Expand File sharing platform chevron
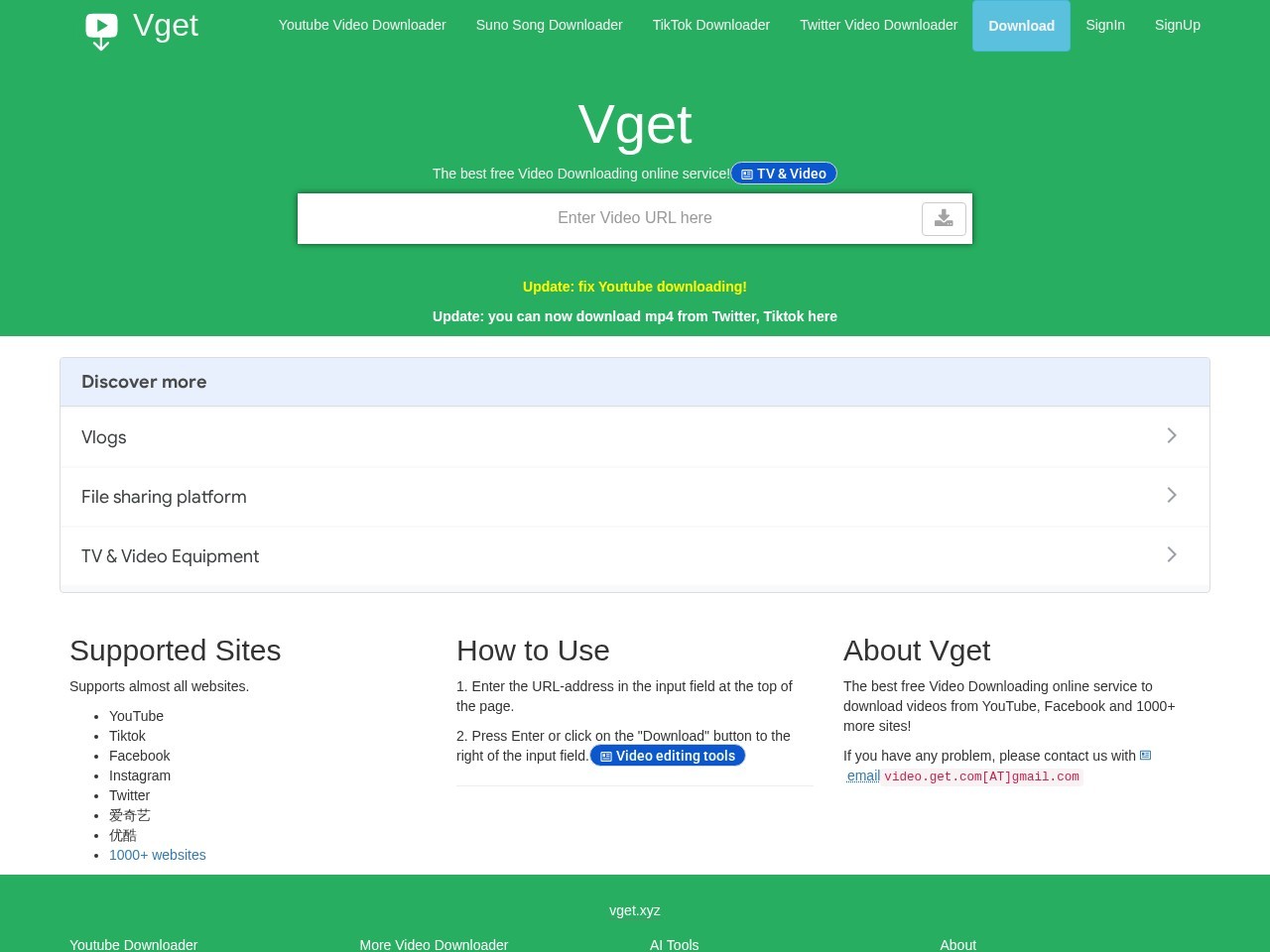 [x=1172, y=495]
